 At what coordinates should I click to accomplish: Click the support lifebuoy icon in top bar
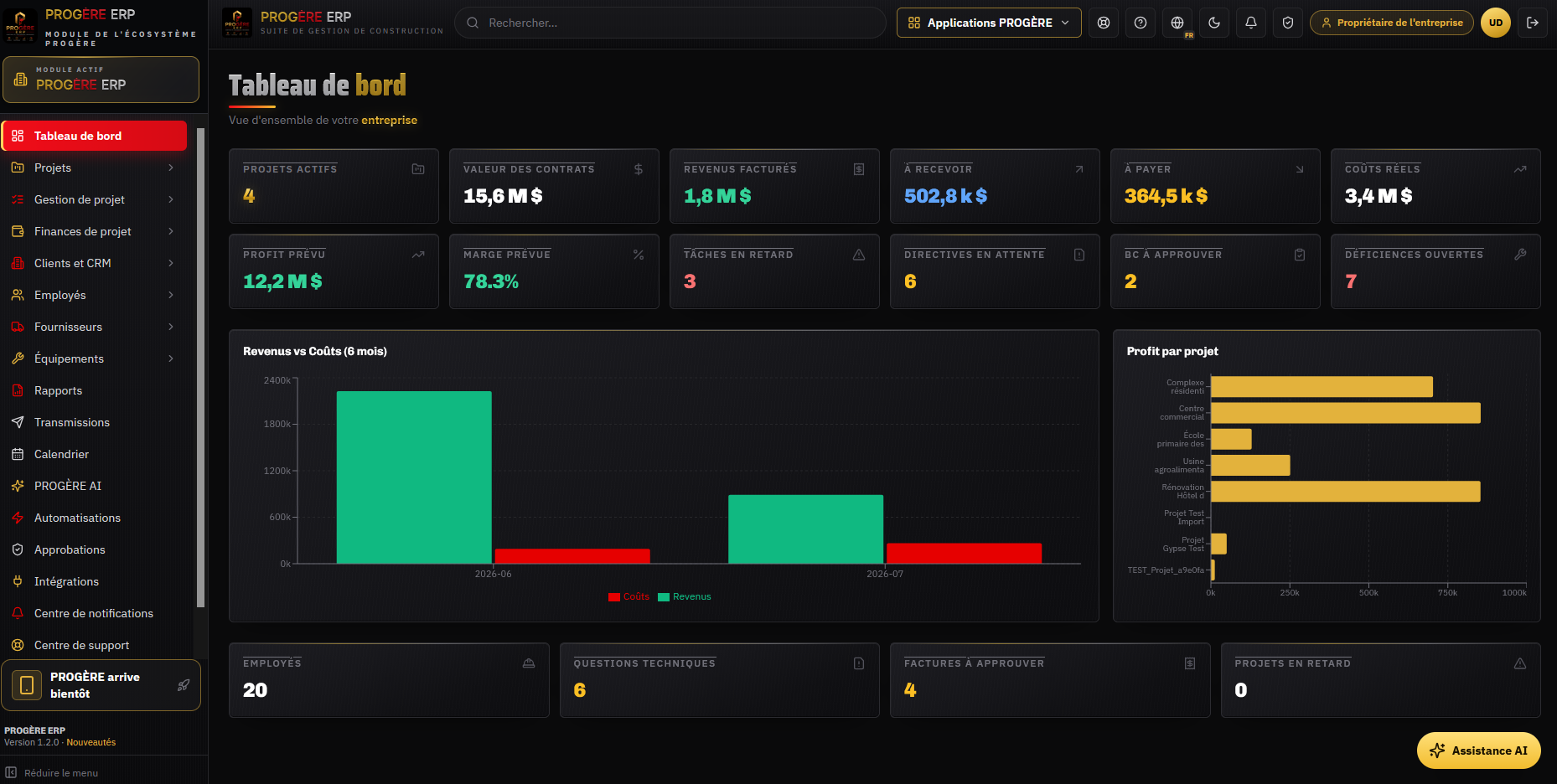click(x=1104, y=23)
